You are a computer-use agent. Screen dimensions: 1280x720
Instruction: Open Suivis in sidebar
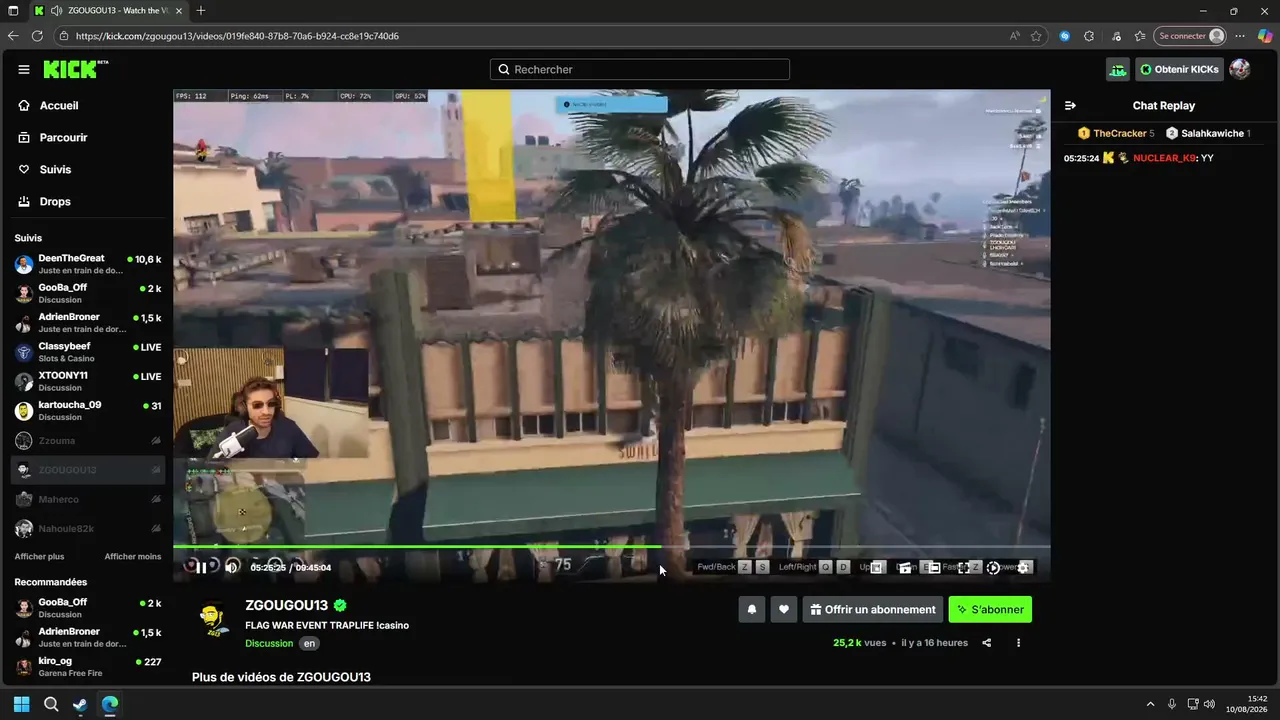coord(45,170)
